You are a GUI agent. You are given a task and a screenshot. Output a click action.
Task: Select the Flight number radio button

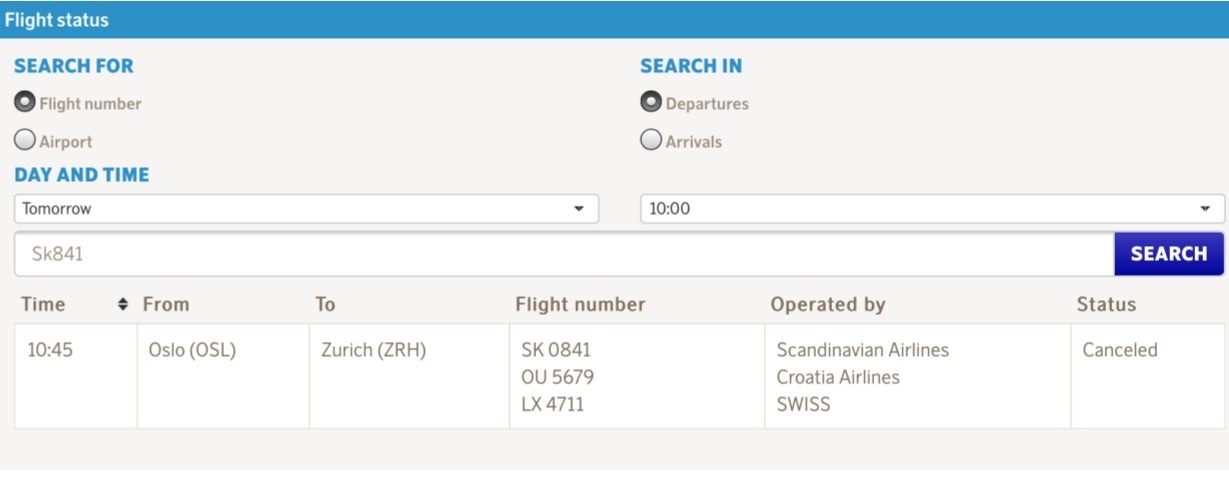click(25, 102)
